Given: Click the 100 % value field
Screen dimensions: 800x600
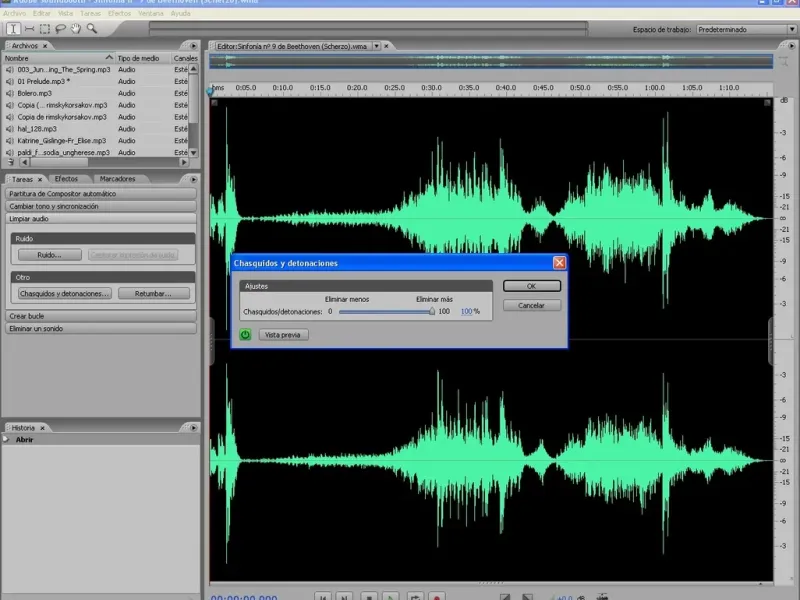Looking at the screenshot, I should pos(466,311).
